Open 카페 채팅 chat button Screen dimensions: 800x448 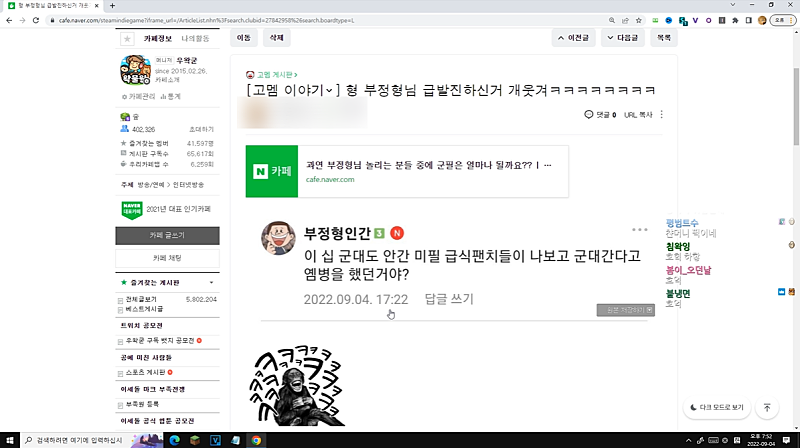[x=167, y=258]
